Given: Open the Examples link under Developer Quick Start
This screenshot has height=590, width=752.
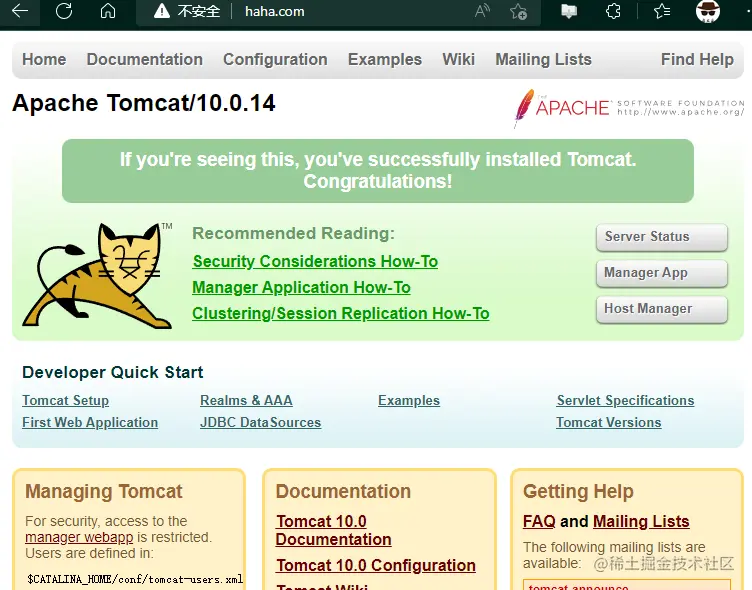Looking at the screenshot, I should click(x=409, y=401).
